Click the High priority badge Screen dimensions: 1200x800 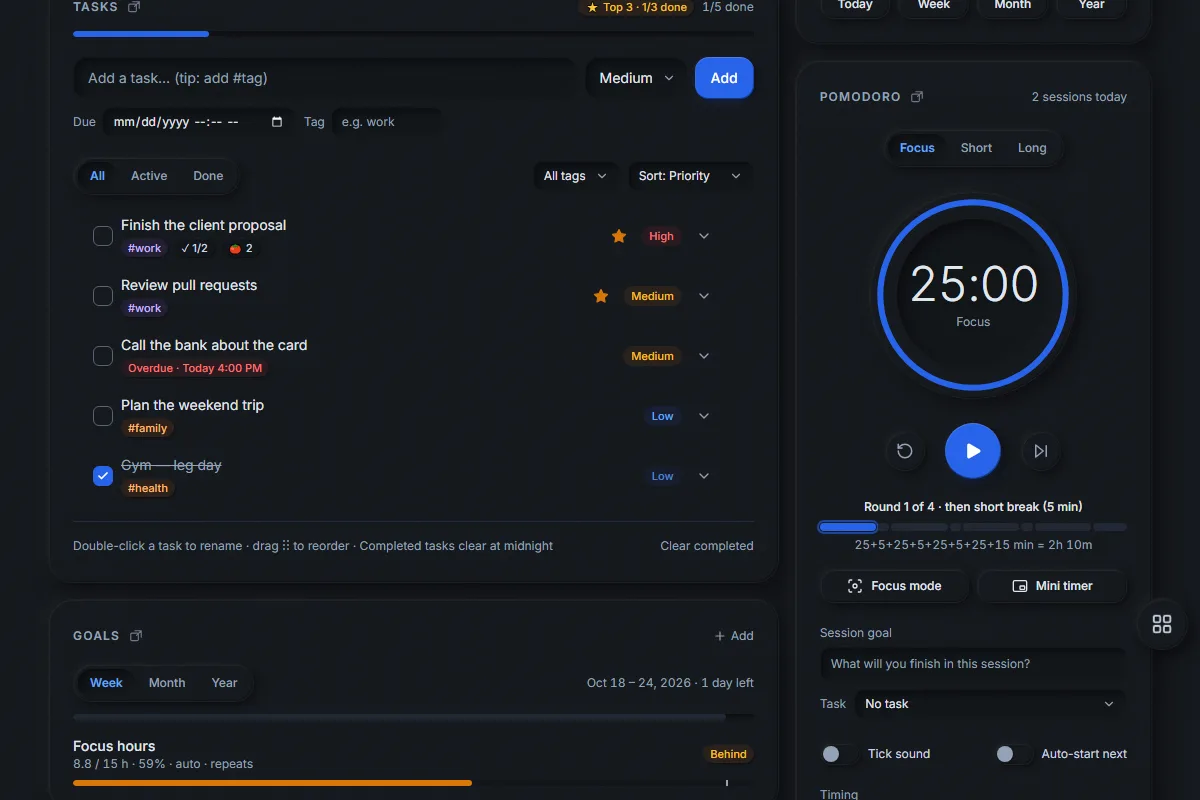(x=661, y=236)
